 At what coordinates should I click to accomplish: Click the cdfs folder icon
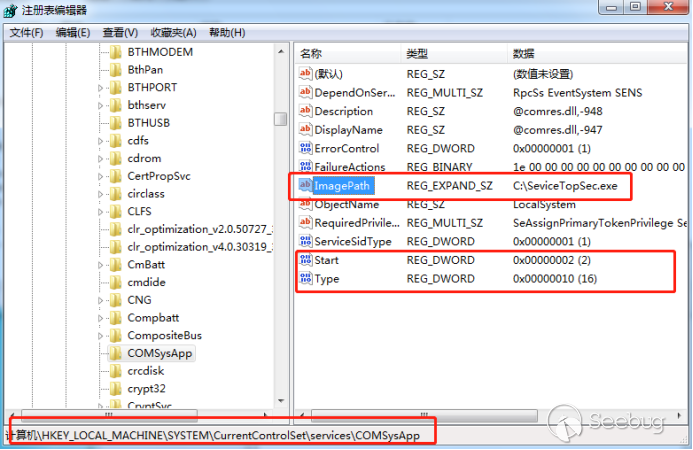(x=116, y=141)
